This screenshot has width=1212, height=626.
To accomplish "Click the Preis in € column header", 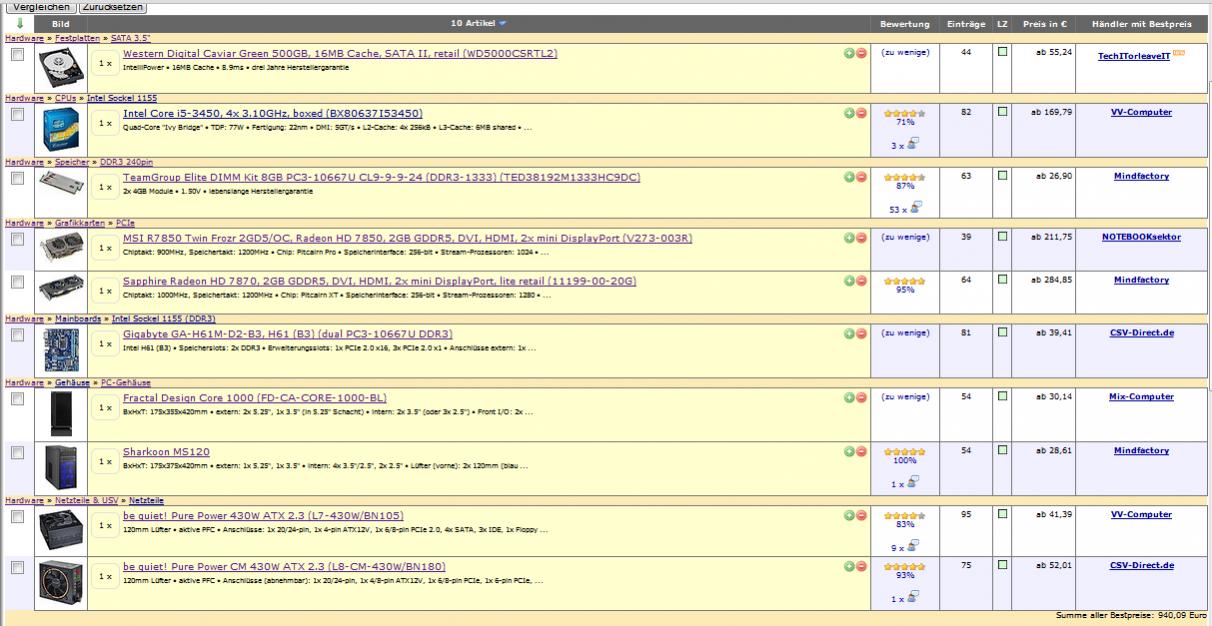I will tap(1046, 23).
